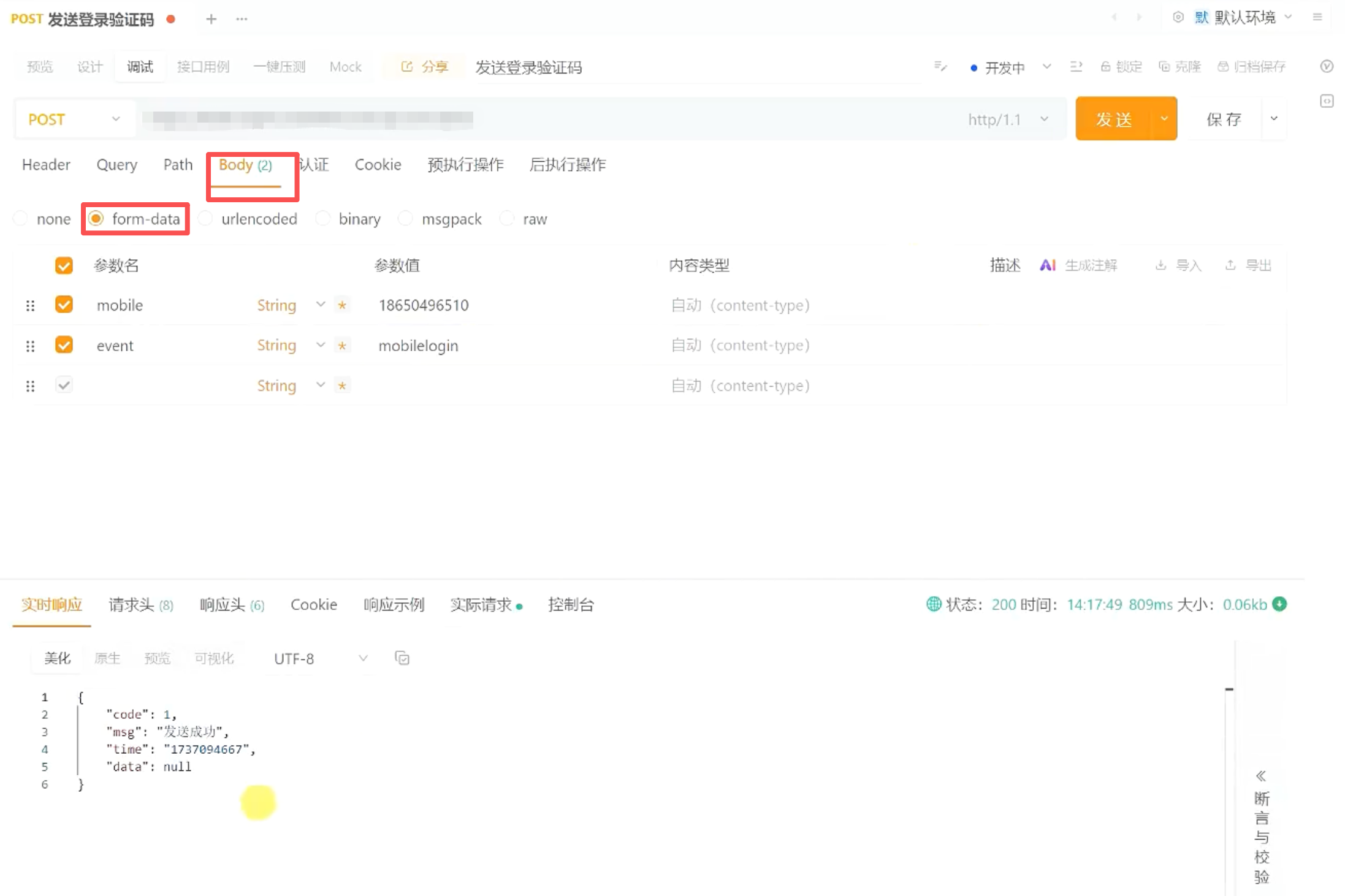Click the lock (锁定) icon
1345x896 pixels.
click(1106, 67)
